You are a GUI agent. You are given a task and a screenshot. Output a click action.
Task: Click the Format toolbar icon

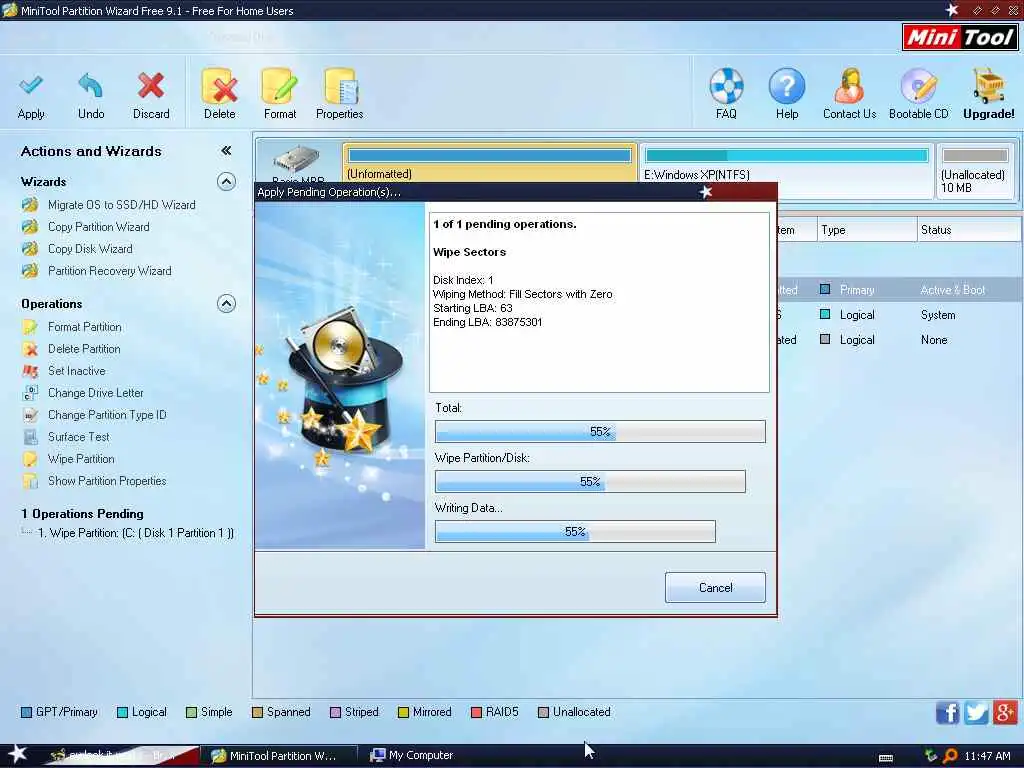[280, 86]
